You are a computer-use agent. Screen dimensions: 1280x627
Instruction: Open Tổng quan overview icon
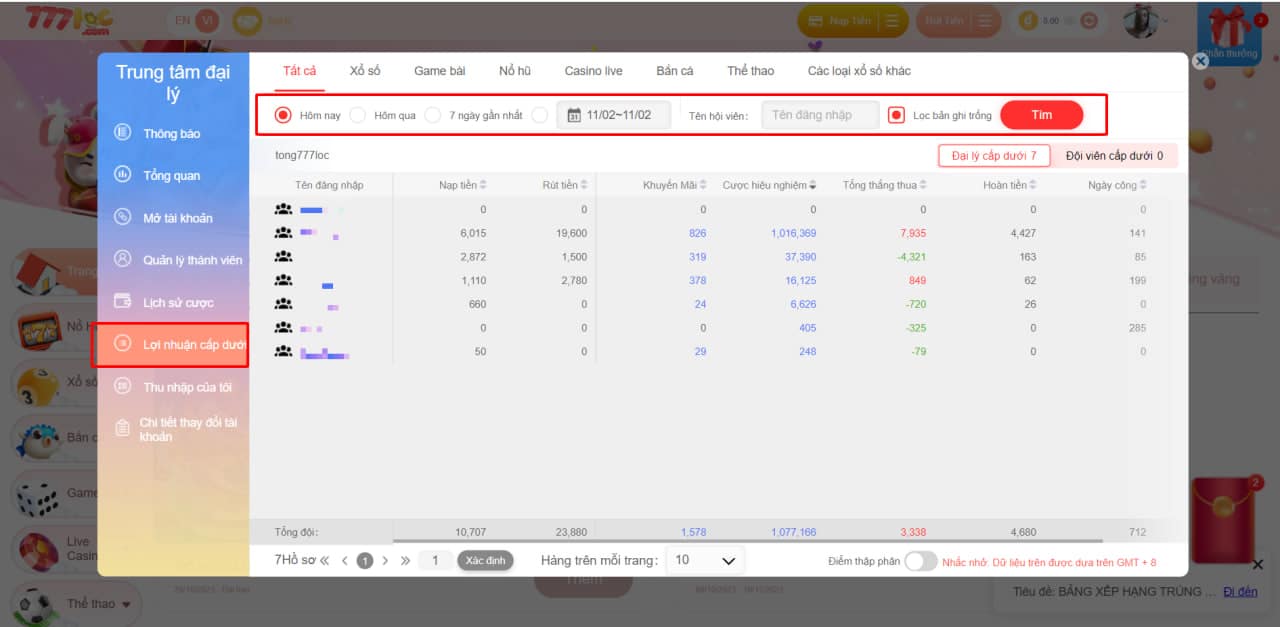[x=123, y=175]
